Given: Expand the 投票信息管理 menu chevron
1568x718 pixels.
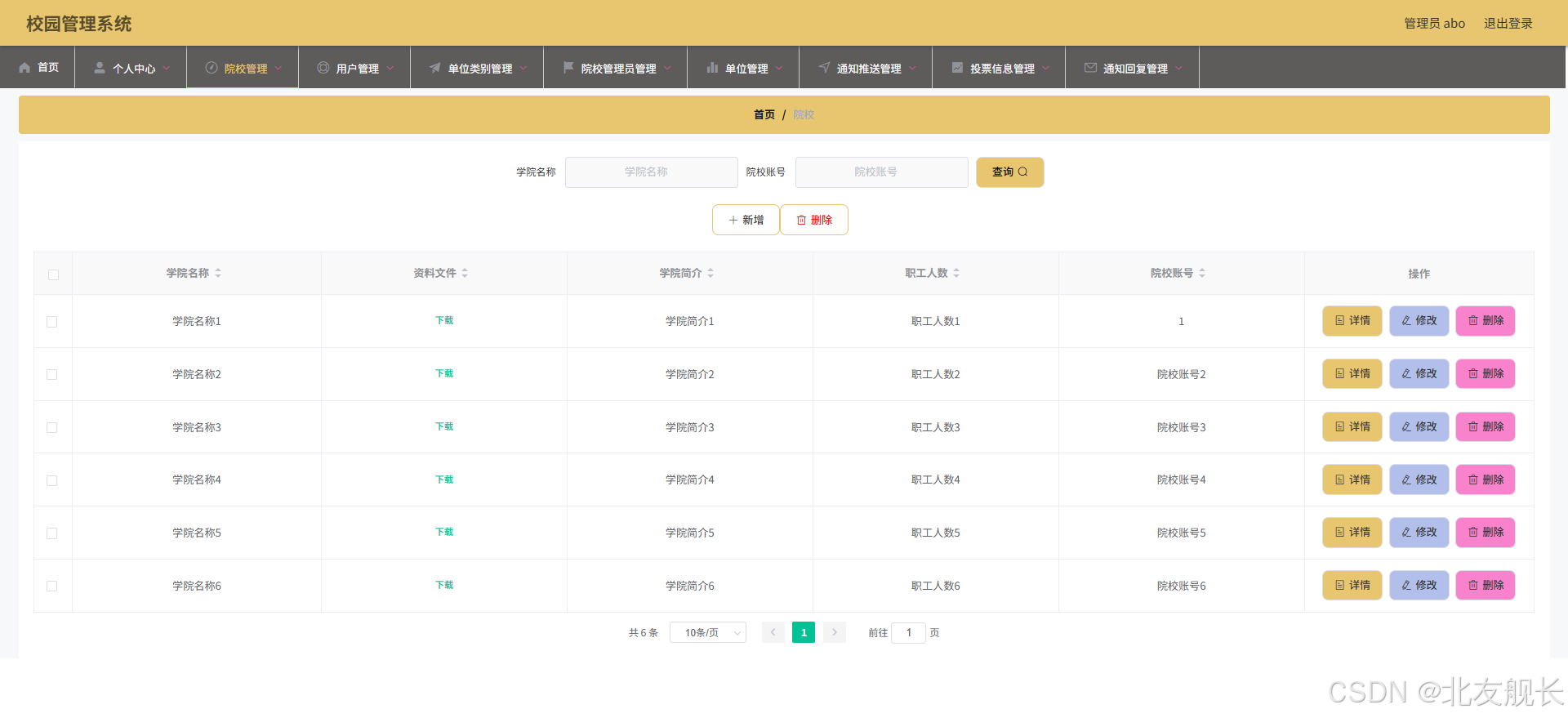Looking at the screenshot, I should (x=1045, y=68).
